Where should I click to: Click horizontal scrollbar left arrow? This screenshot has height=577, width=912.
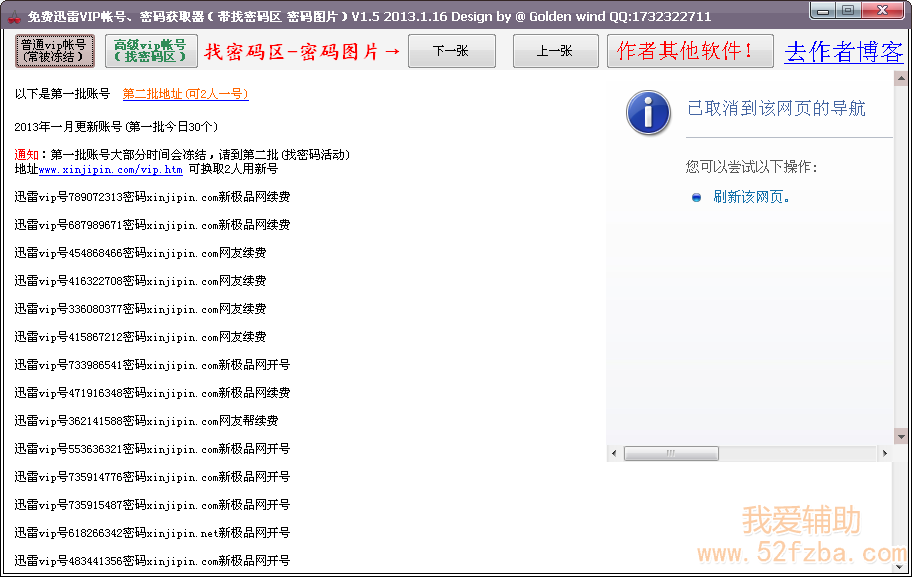pos(614,453)
